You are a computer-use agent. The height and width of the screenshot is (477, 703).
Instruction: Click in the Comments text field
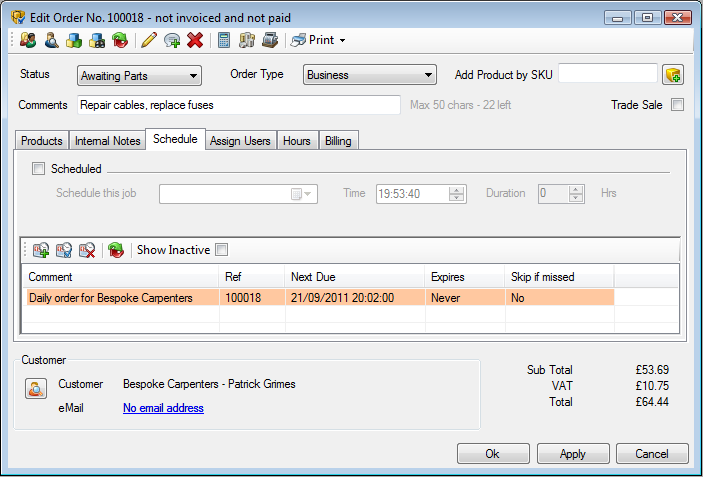[239, 104]
